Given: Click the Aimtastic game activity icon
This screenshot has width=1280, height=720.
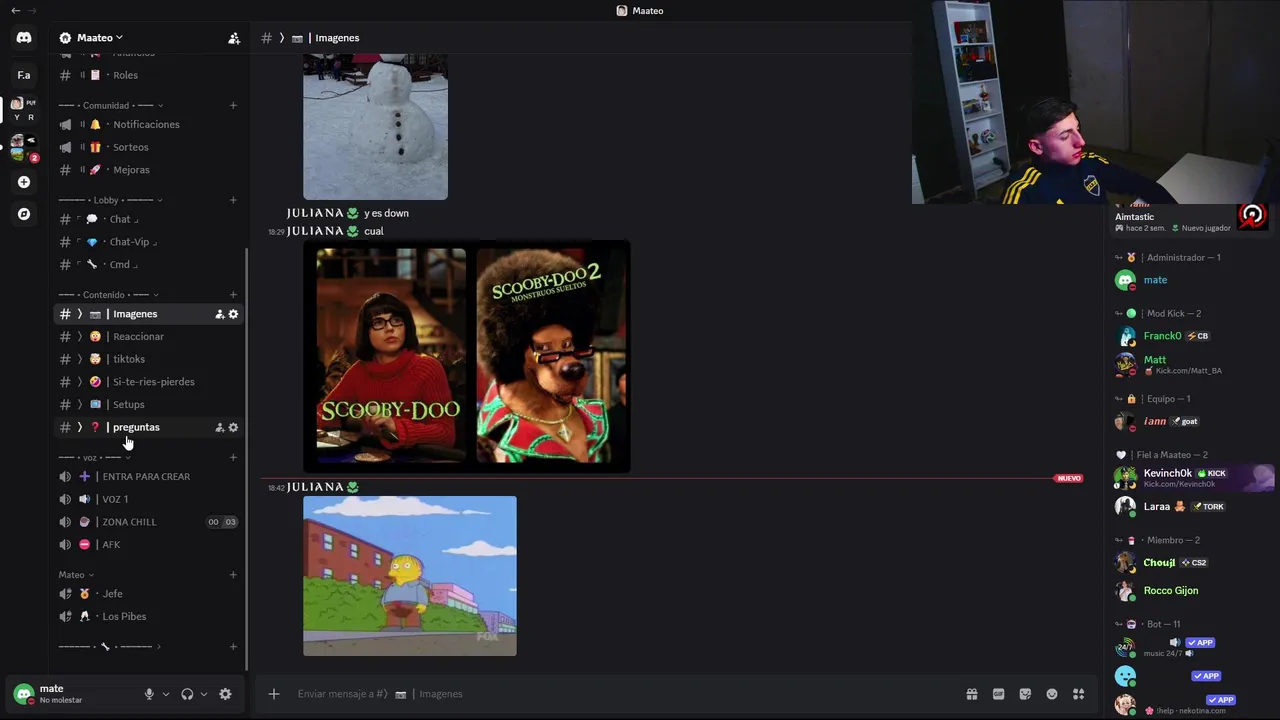Looking at the screenshot, I should (1253, 216).
